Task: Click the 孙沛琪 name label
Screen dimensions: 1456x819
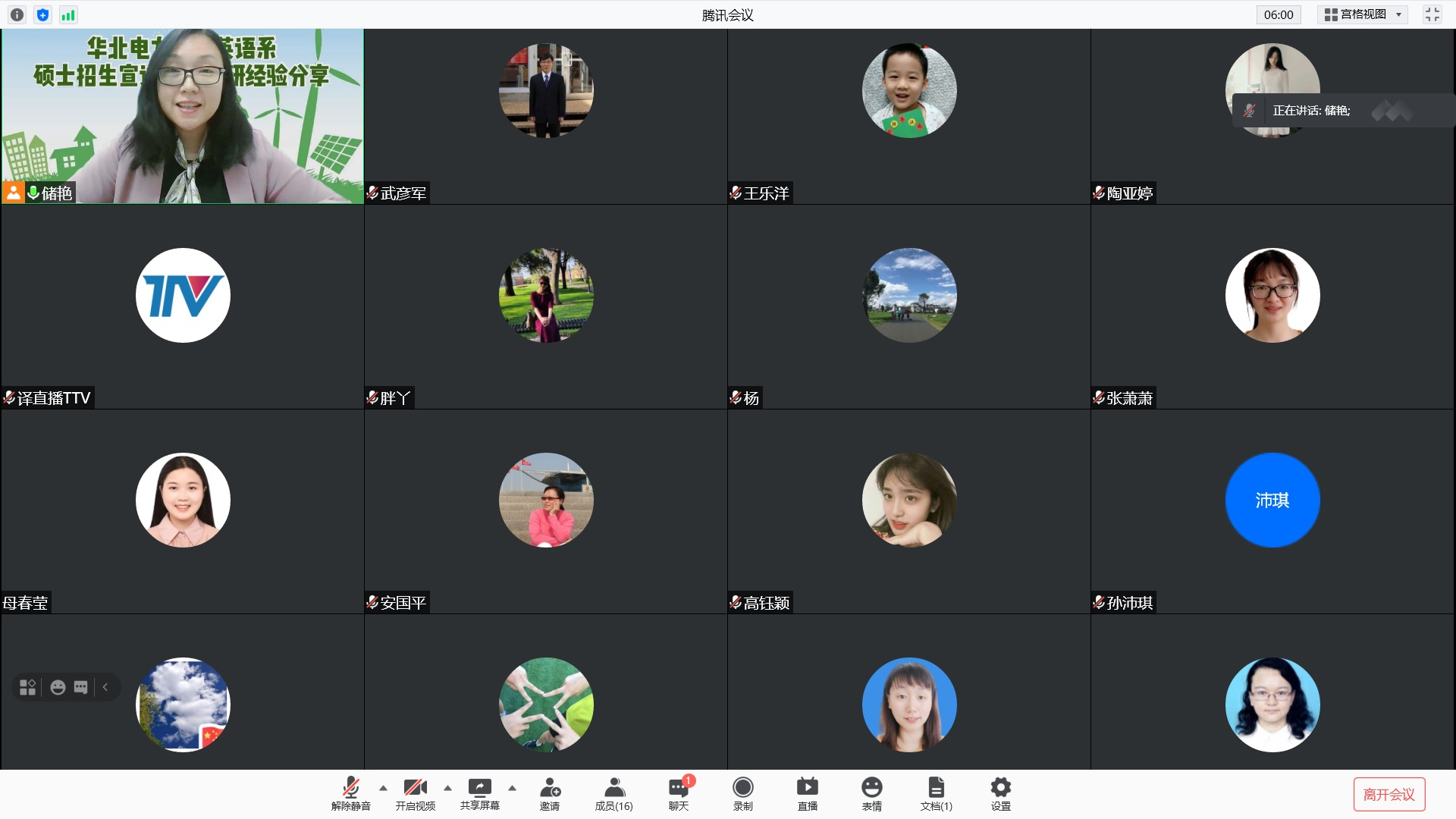Action: [1130, 603]
